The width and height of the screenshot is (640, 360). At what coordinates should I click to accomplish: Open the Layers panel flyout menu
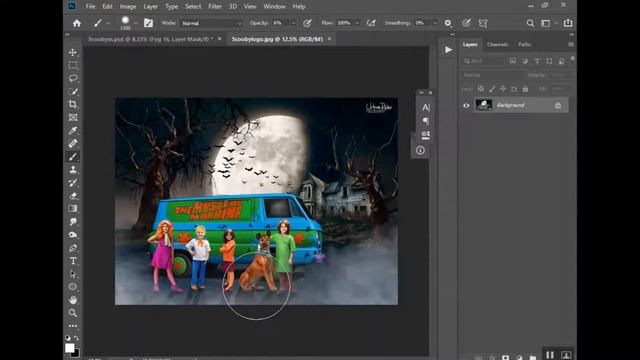[571, 44]
